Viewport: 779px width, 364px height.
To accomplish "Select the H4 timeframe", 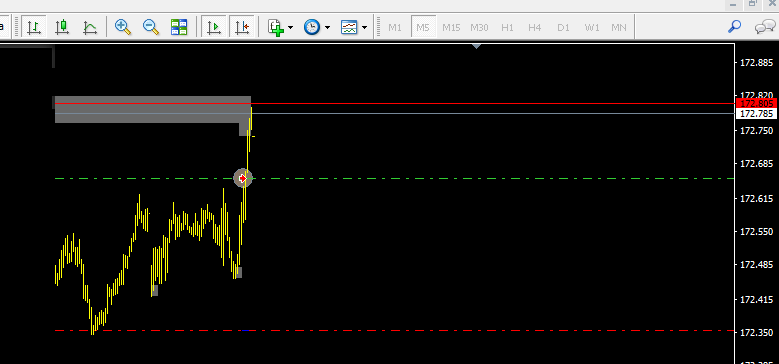I will [535, 27].
